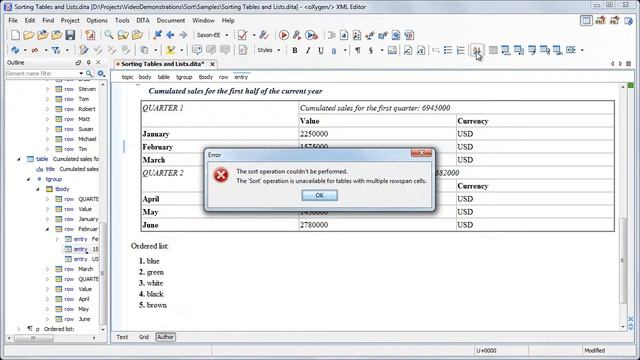Open the Element name filter dropdown arrow
The image size is (640, 360).
pyautogui.click(x=81, y=73)
